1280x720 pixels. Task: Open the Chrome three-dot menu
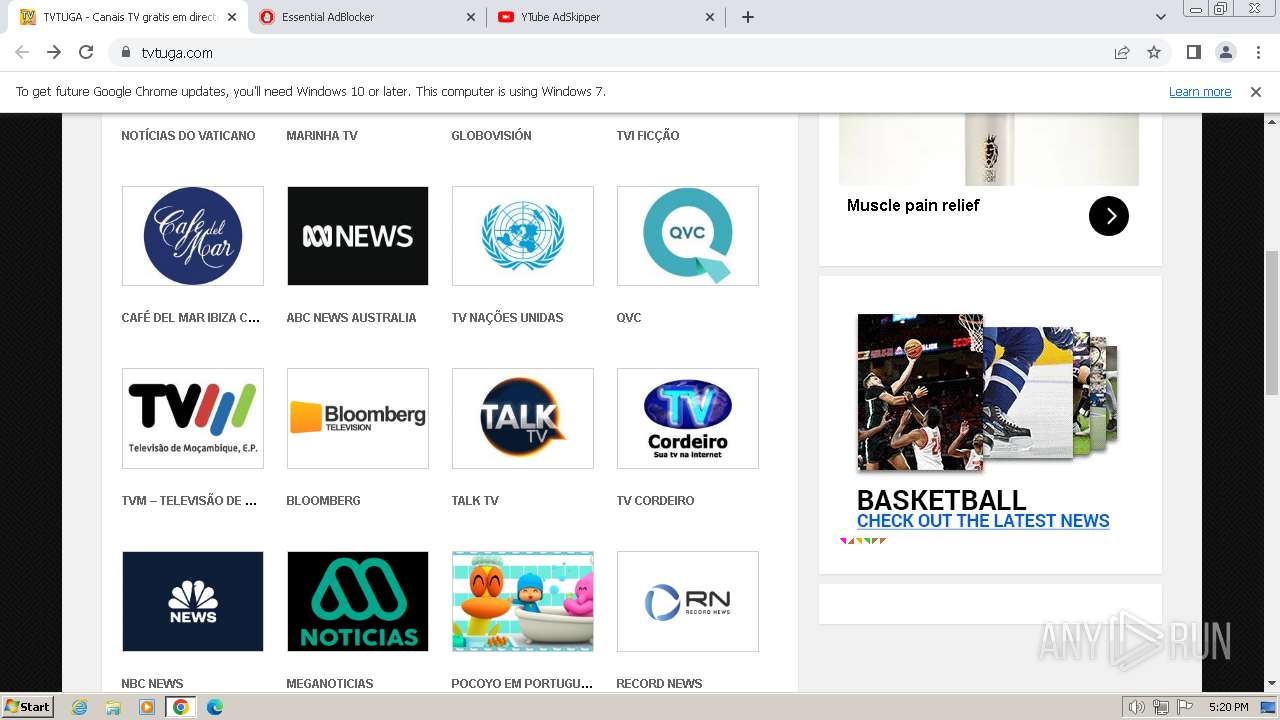[x=1257, y=52]
